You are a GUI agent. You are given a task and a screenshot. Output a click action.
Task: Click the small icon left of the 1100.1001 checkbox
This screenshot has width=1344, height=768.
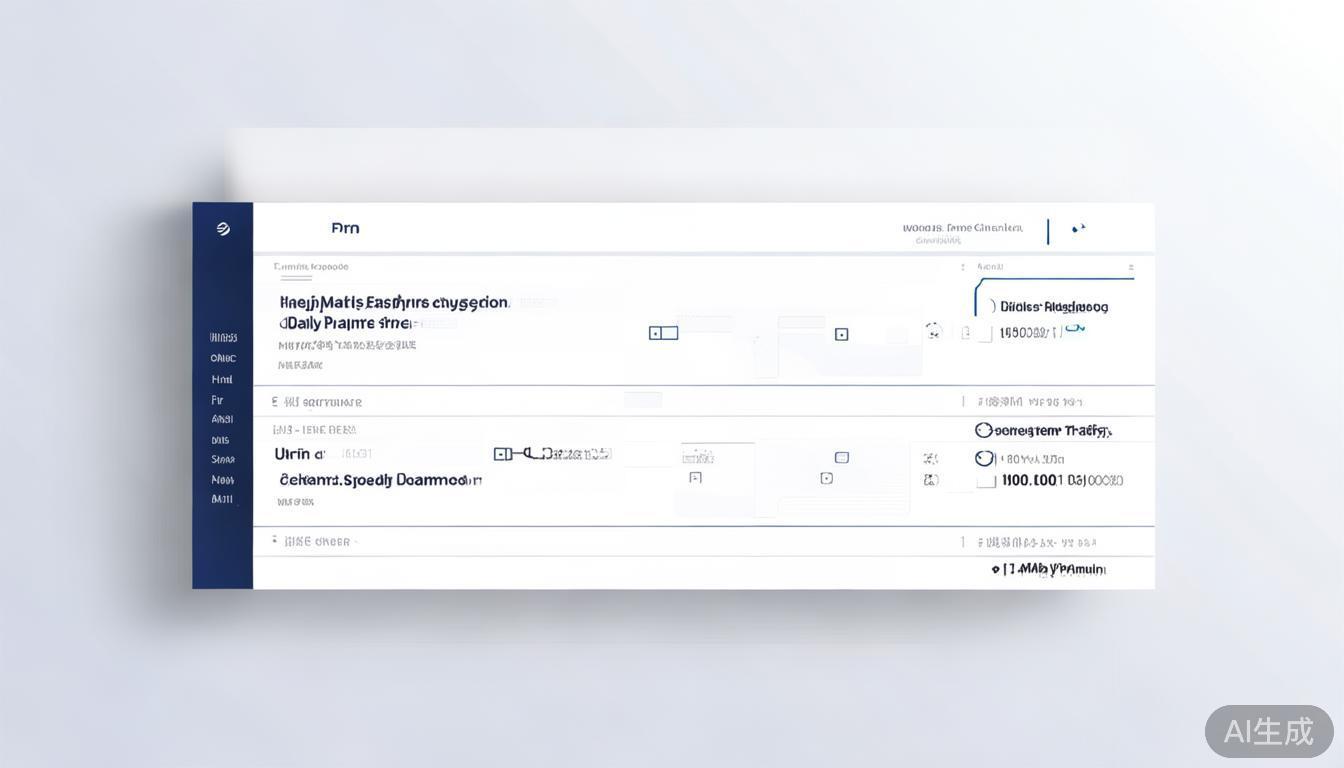point(931,480)
